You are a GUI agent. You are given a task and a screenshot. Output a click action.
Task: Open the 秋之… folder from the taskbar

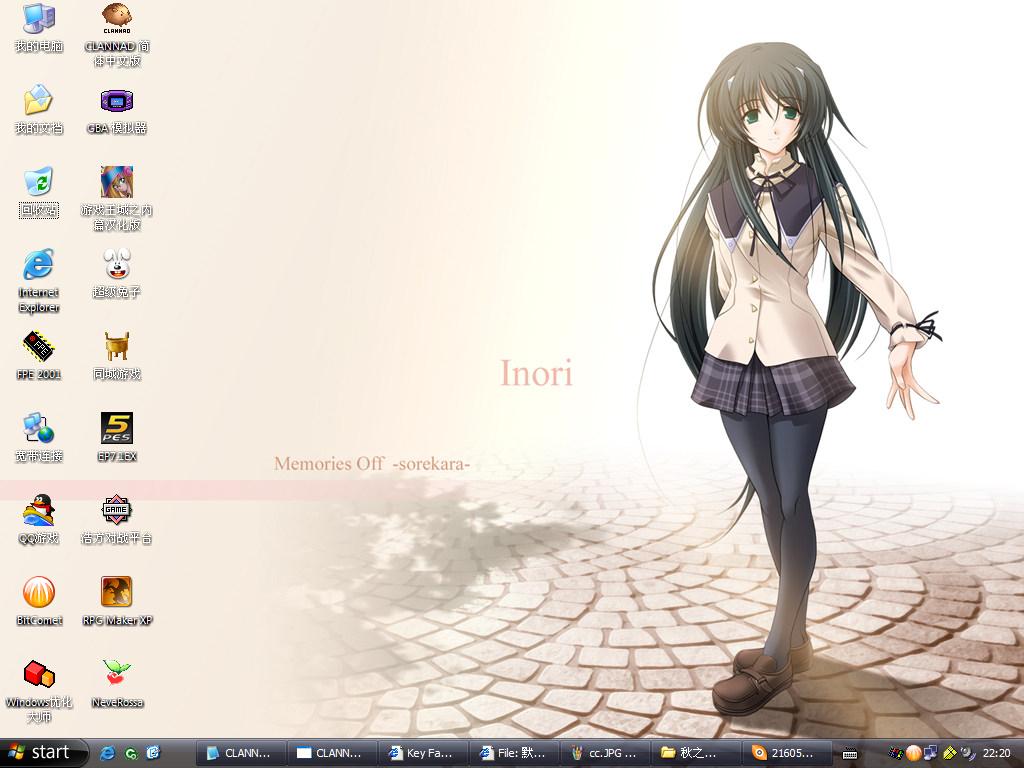point(696,754)
